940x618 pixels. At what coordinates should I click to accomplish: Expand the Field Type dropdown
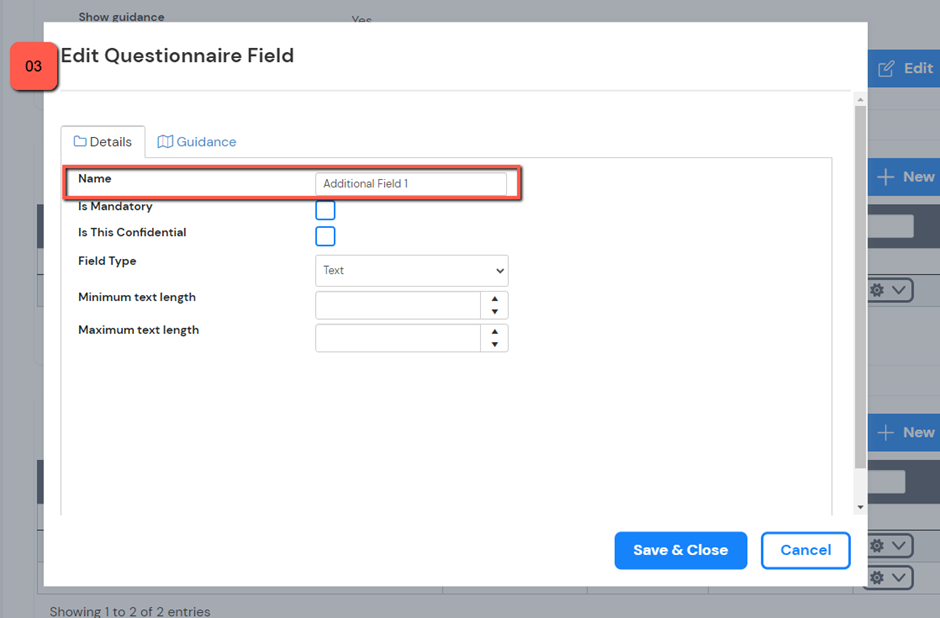pos(411,270)
